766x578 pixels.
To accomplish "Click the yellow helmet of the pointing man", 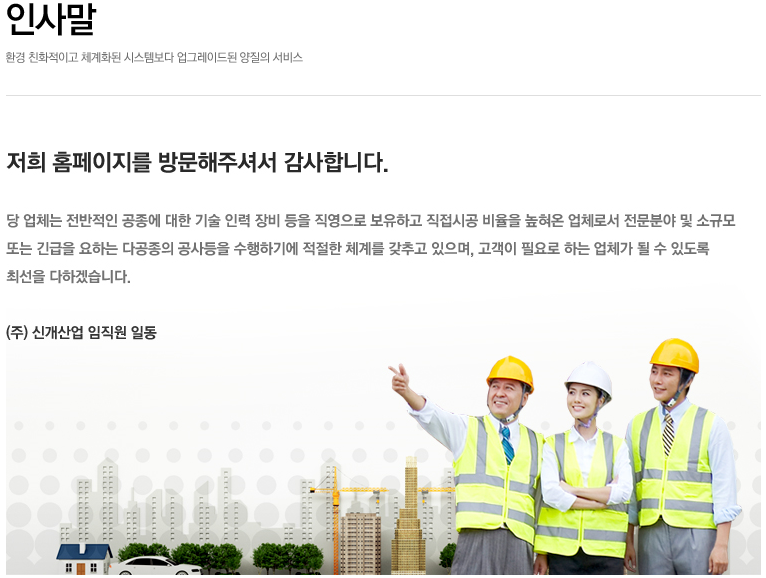I will pos(510,372).
